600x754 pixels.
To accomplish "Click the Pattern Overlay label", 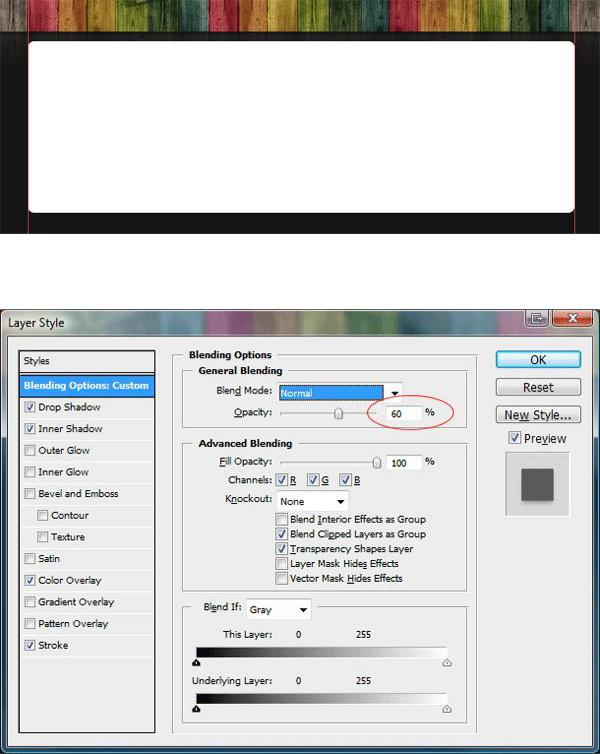I will point(73,623).
